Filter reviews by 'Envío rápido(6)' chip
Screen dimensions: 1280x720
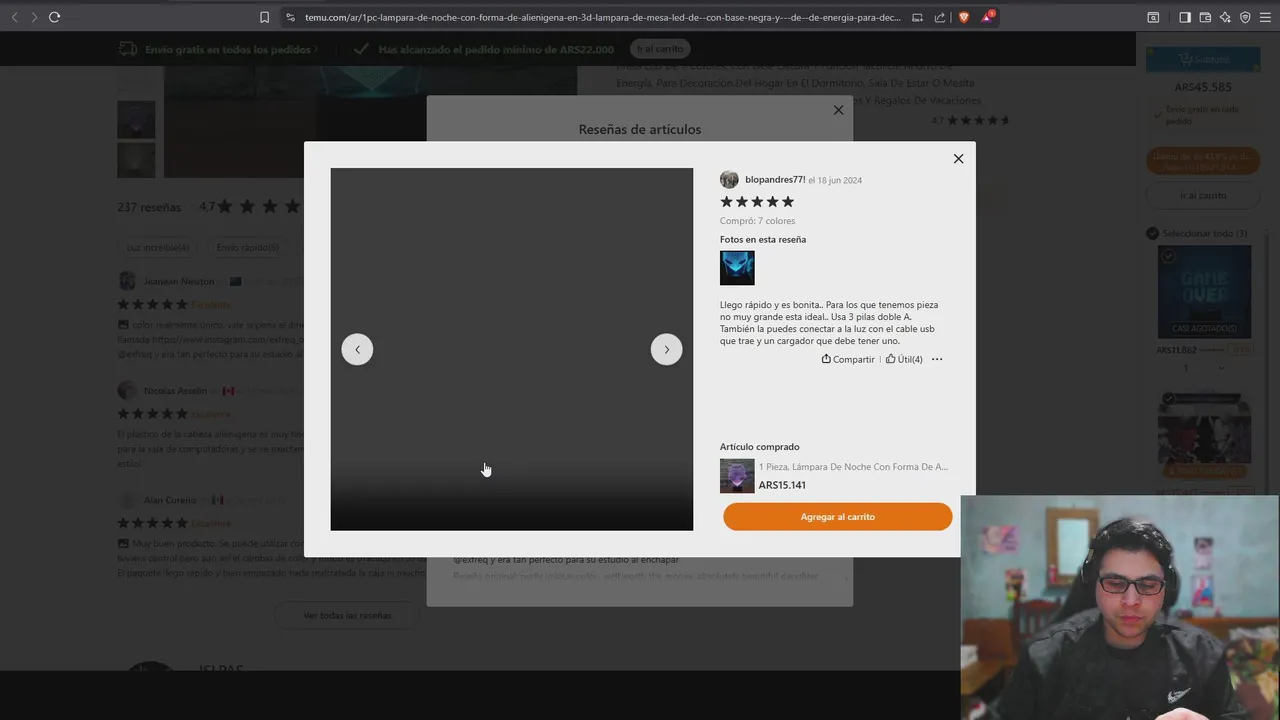pos(247,248)
